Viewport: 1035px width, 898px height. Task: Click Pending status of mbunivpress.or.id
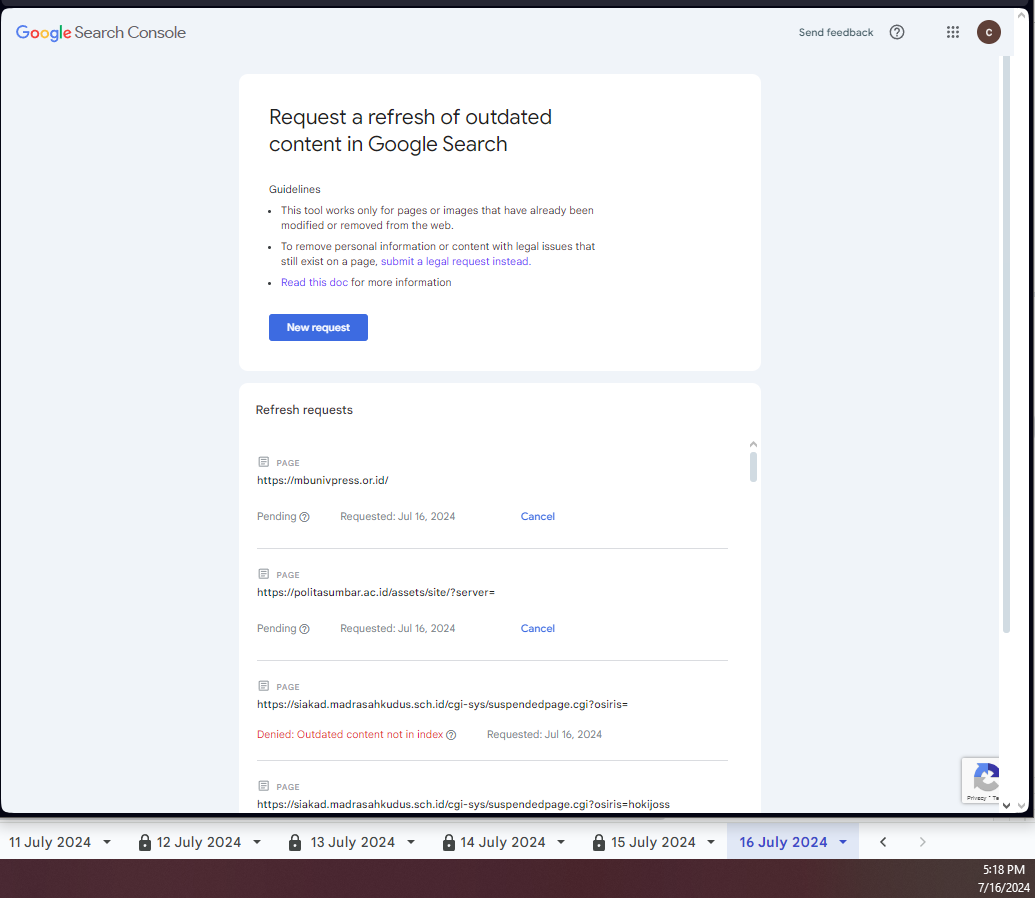(x=277, y=516)
